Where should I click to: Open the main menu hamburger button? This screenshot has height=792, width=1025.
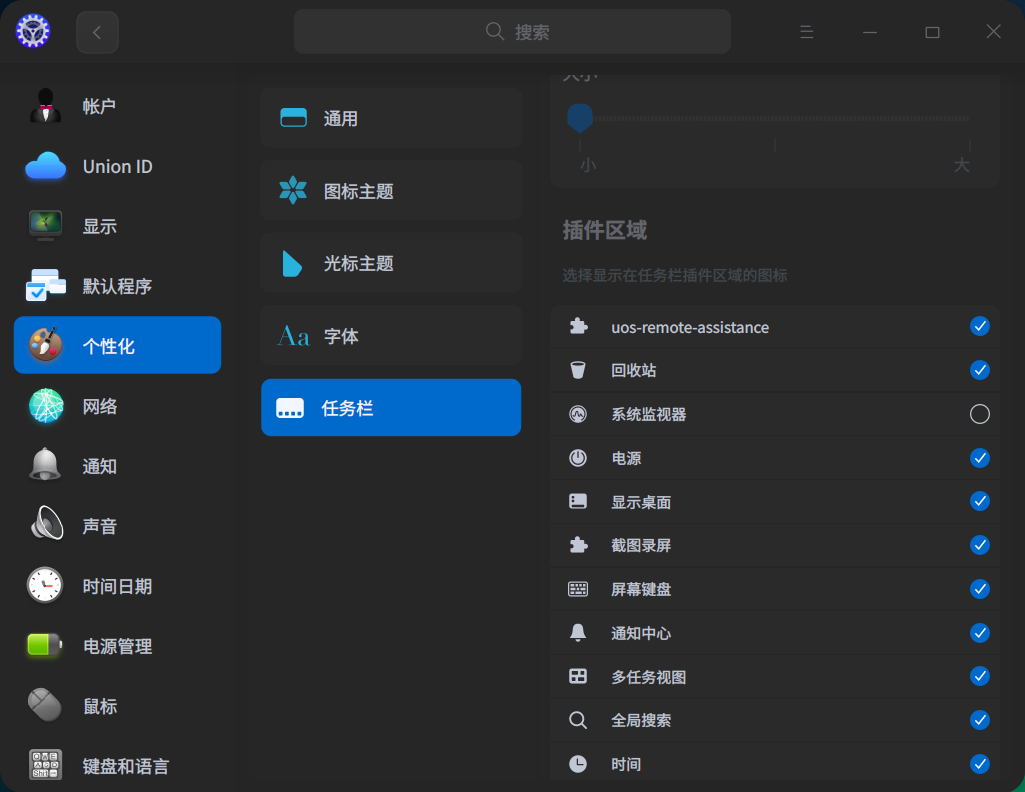point(807,31)
